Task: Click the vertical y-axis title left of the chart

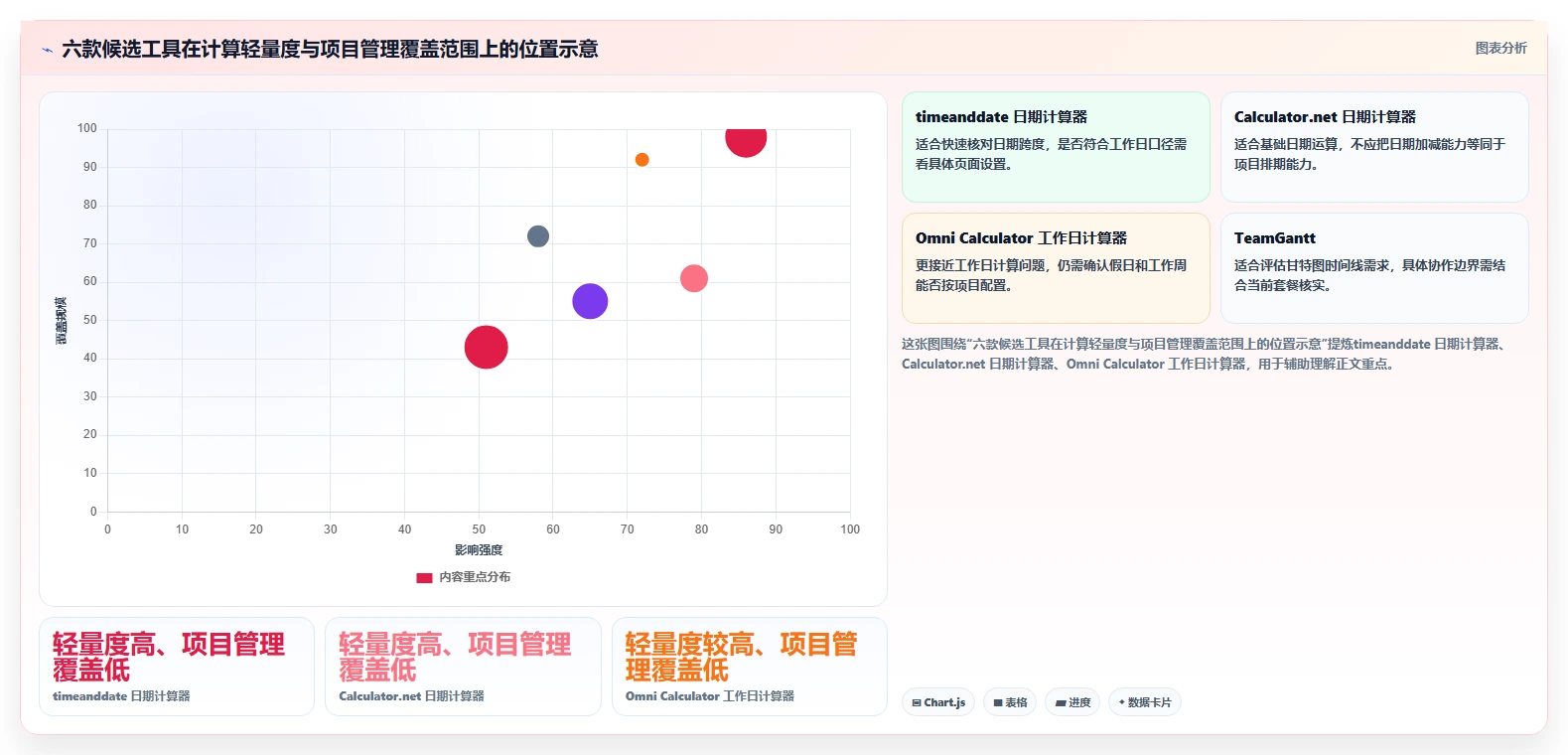Action: 61,320
